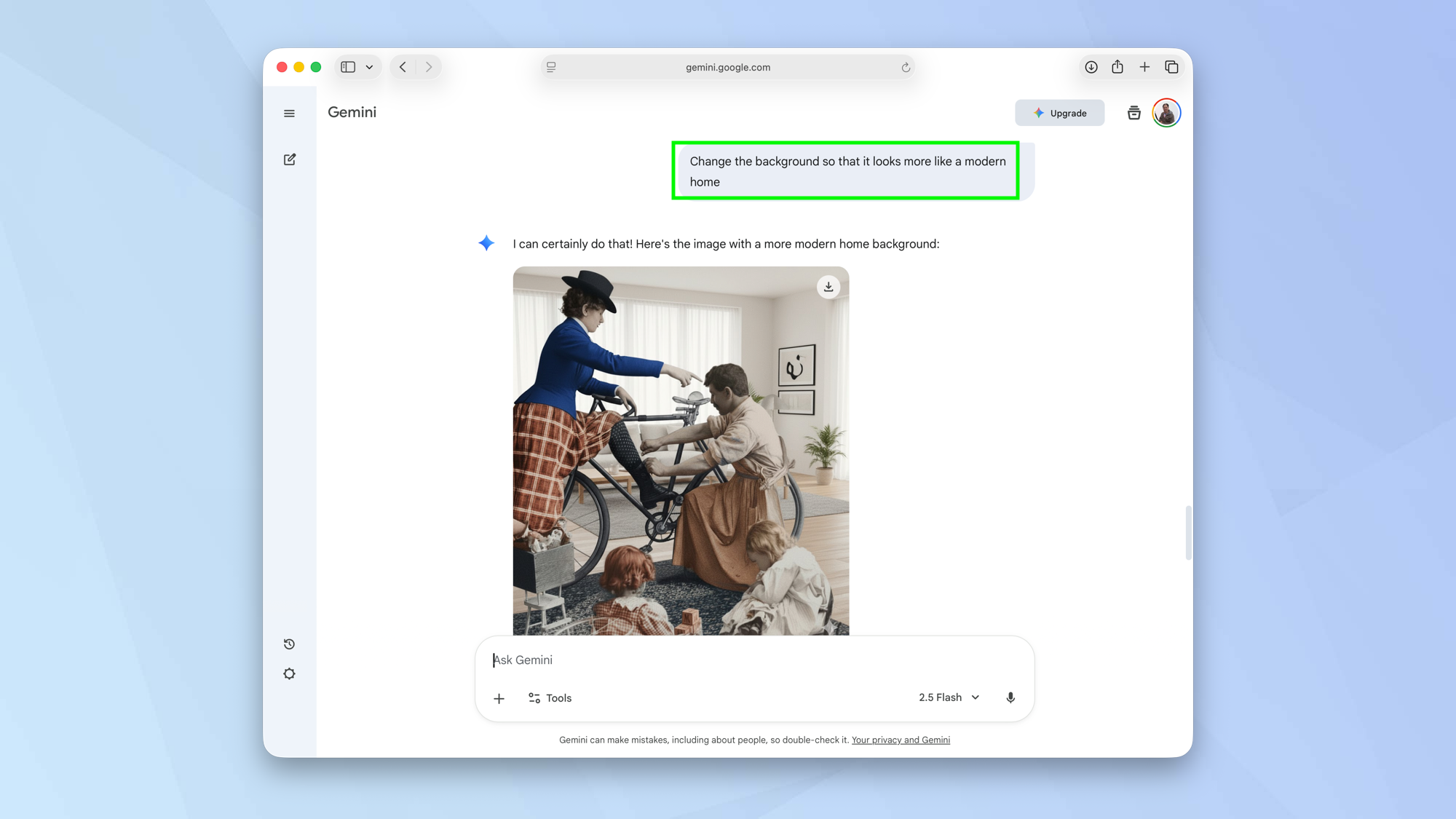Add an attachment with the plus icon
Screen dimensions: 1456x819
[x=499, y=697]
